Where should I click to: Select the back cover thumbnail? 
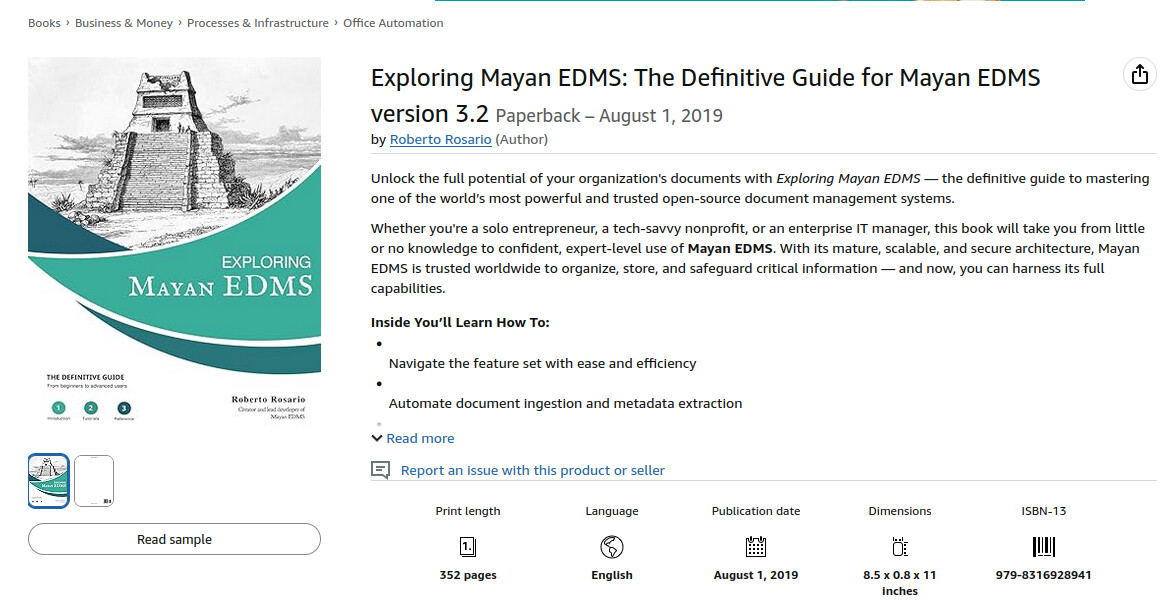[x=94, y=481]
